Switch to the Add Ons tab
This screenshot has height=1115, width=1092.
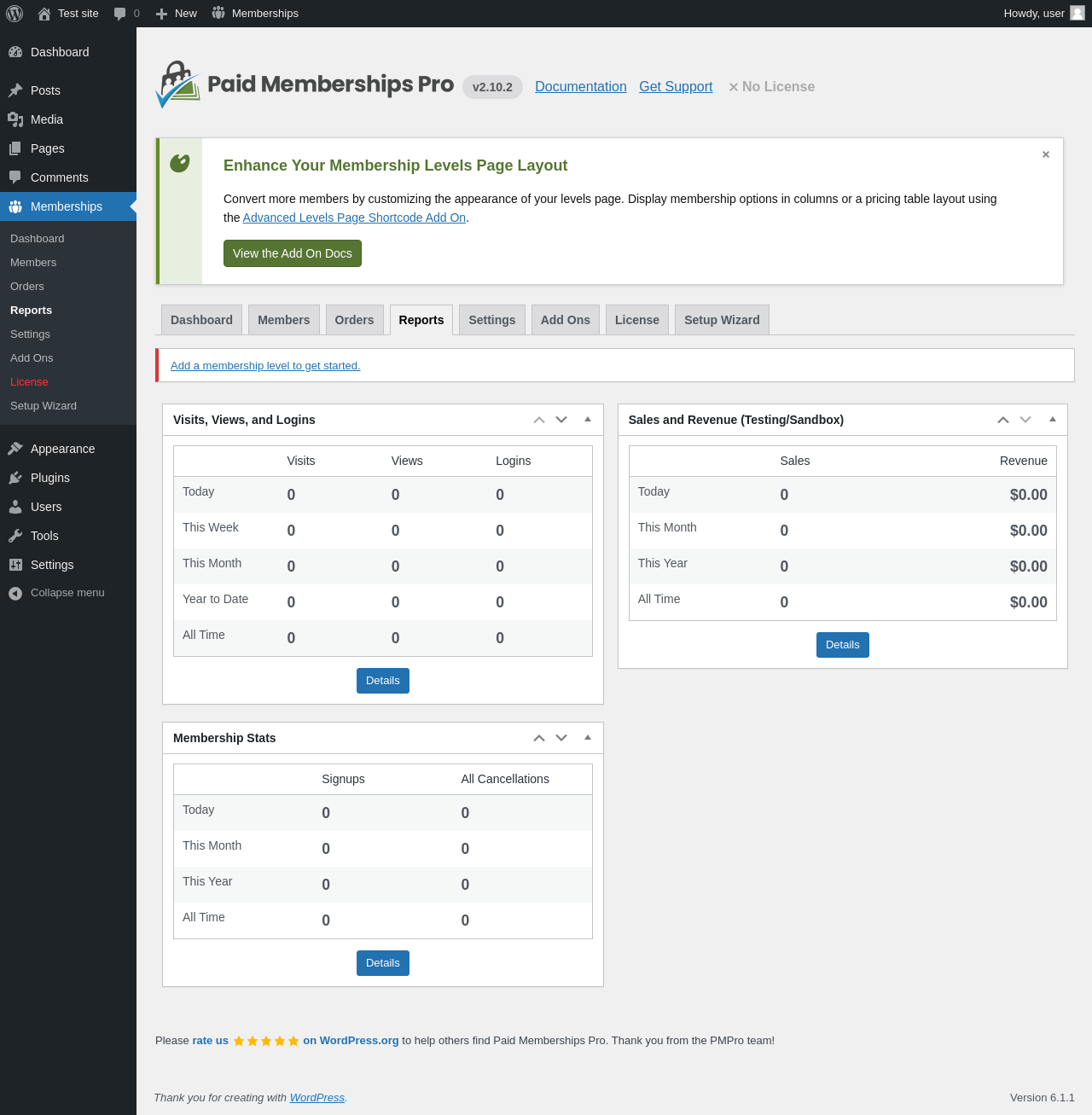[x=566, y=320]
